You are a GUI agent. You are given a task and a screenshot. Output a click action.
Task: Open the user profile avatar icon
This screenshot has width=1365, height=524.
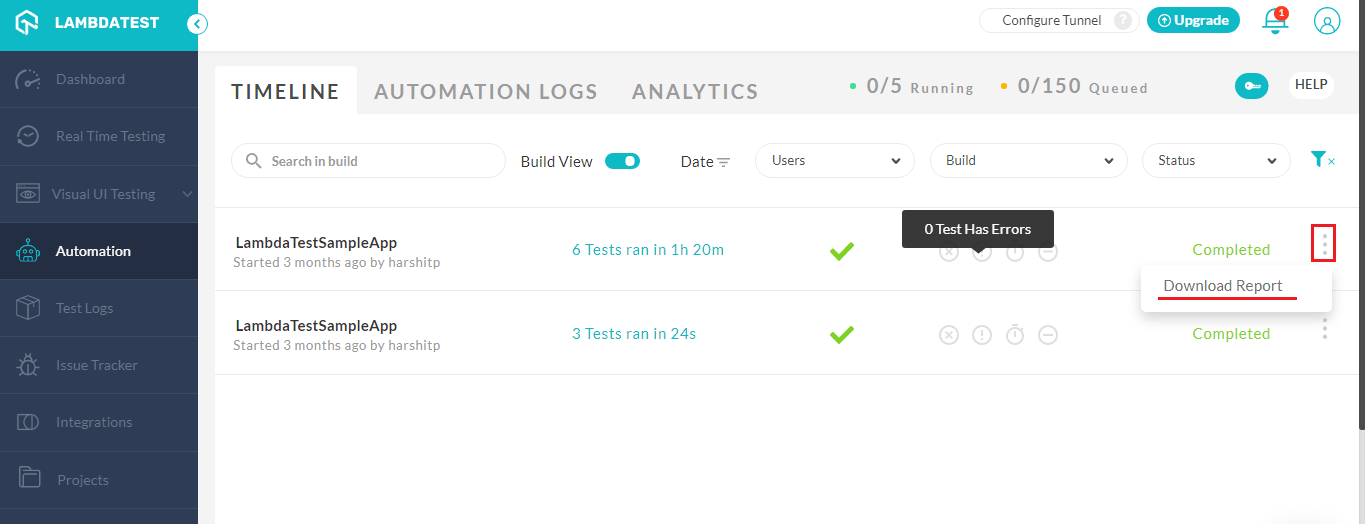pyautogui.click(x=1326, y=21)
